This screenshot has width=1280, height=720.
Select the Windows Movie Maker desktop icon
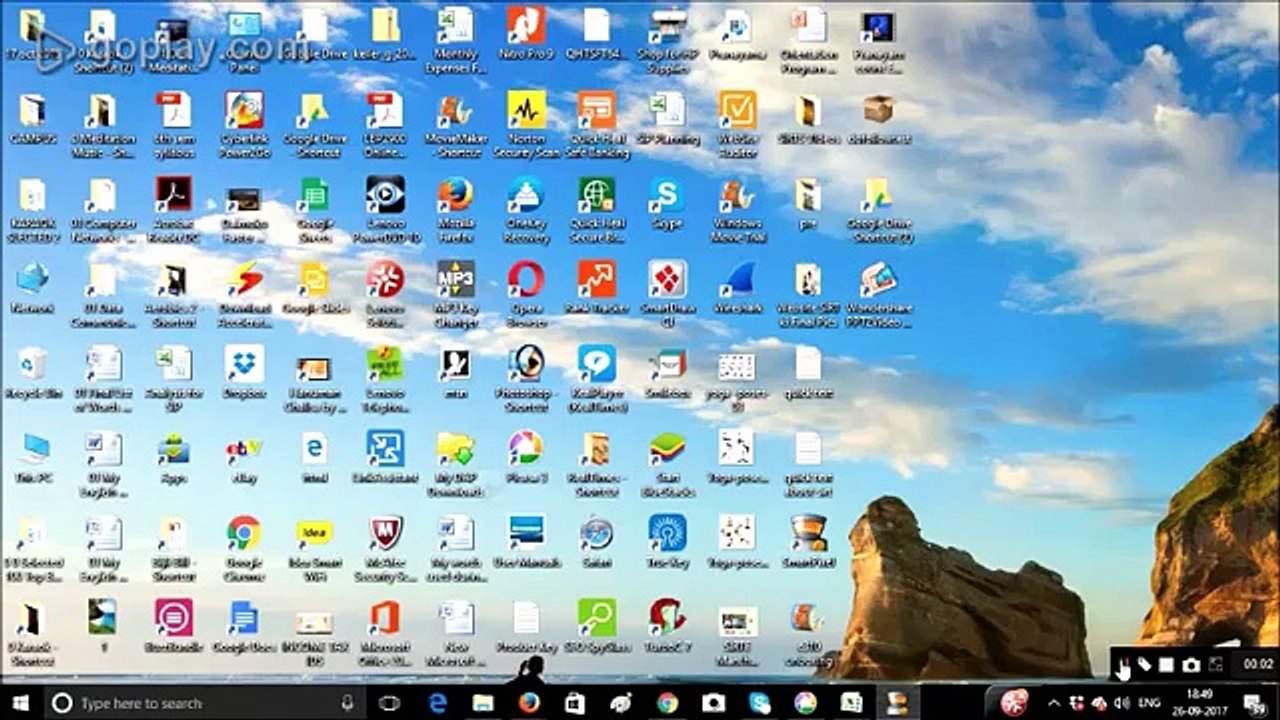point(737,210)
